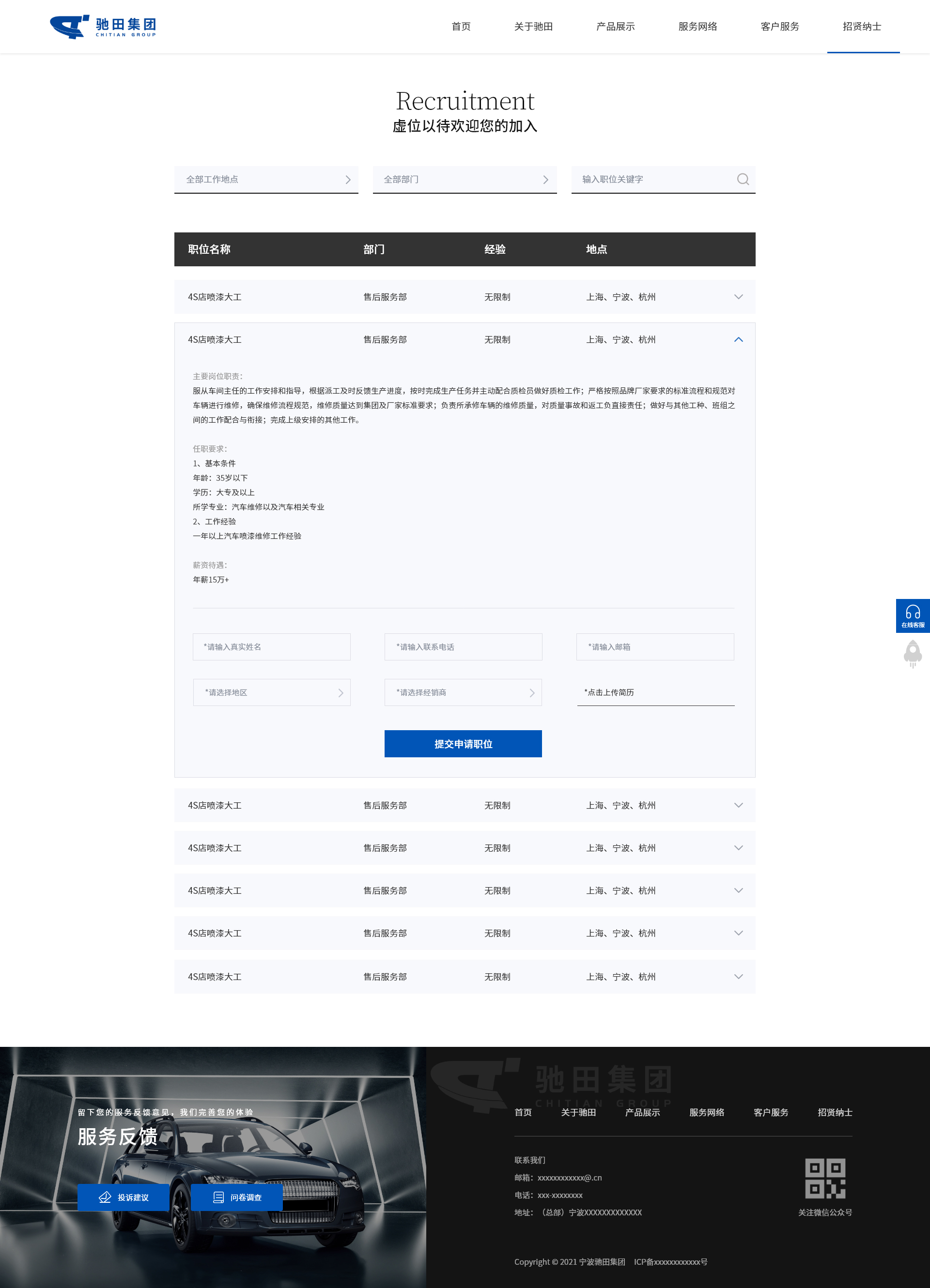Open the 全部工作地点 location dropdown

pyautogui.click(x=266, y=180)
